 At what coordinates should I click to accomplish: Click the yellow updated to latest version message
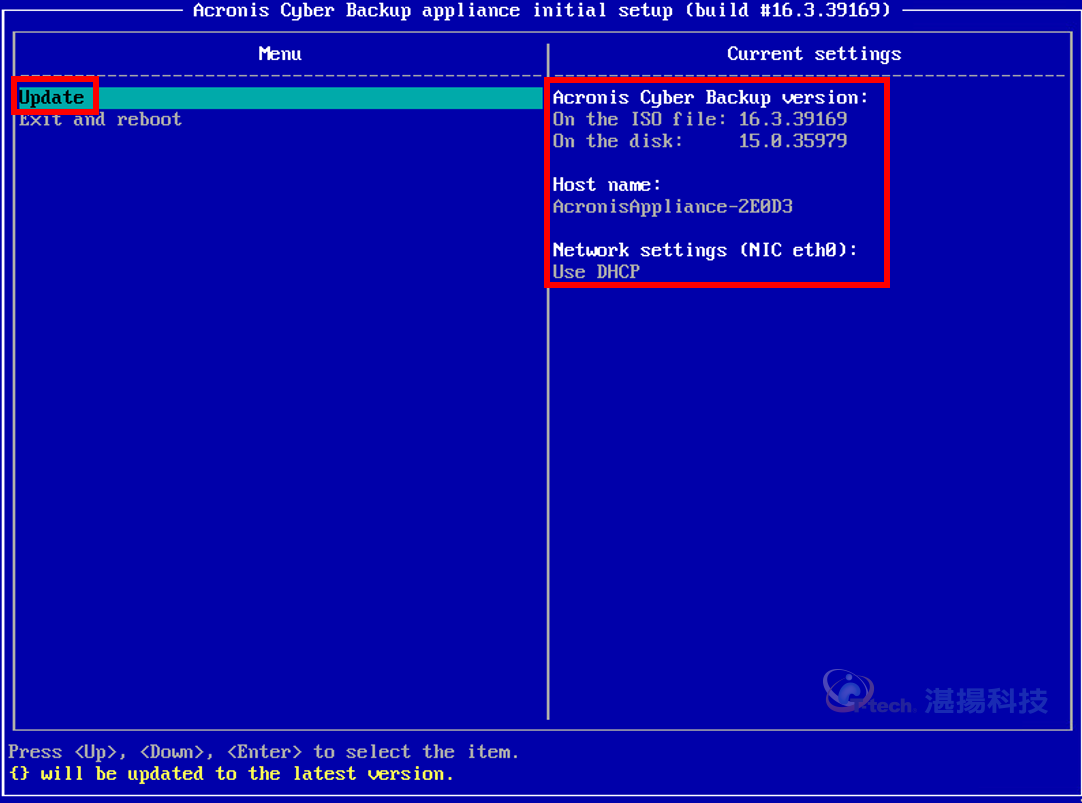231,774
